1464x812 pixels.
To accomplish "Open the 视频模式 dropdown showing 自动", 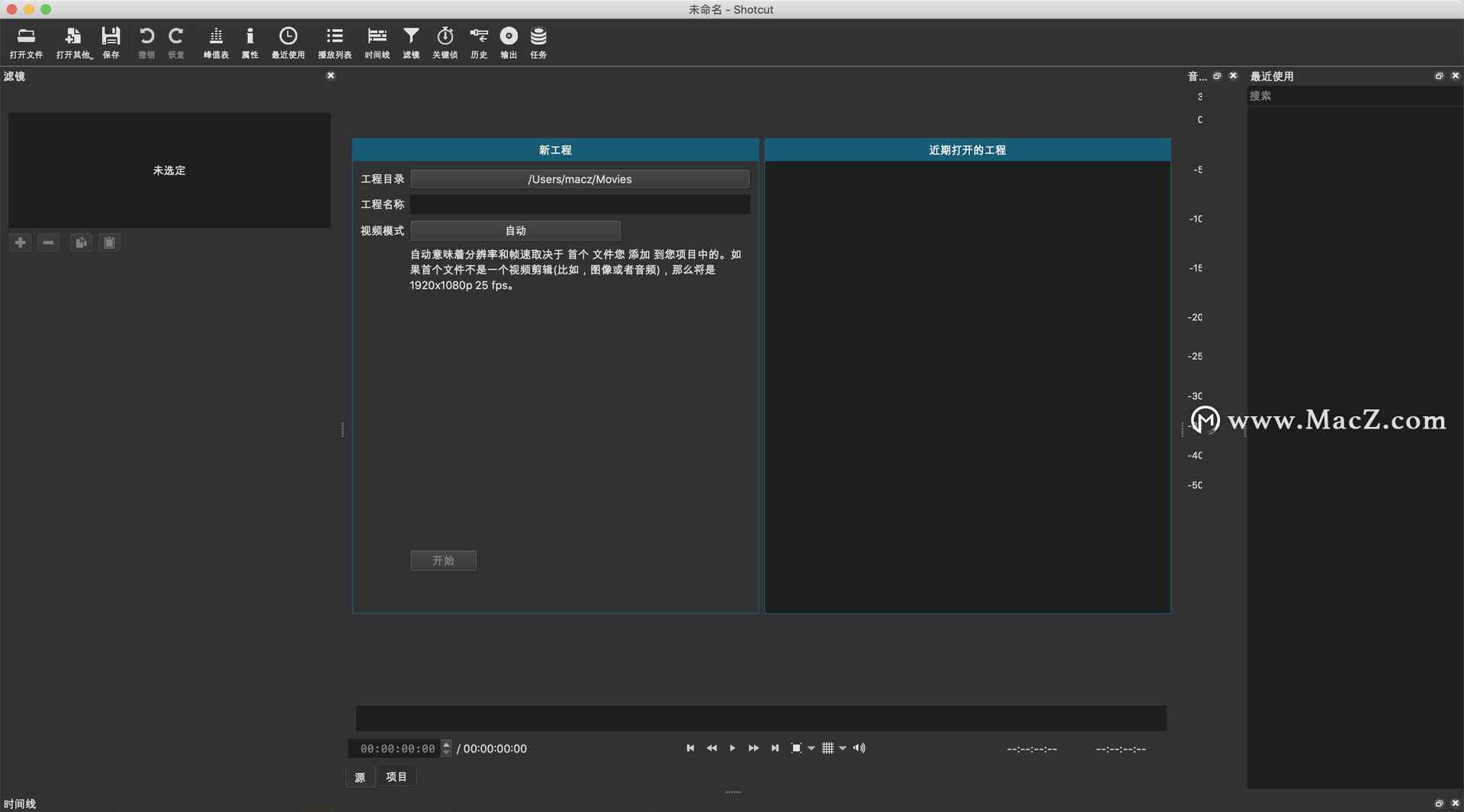I will pyautogui.click(x=515, y=230).
